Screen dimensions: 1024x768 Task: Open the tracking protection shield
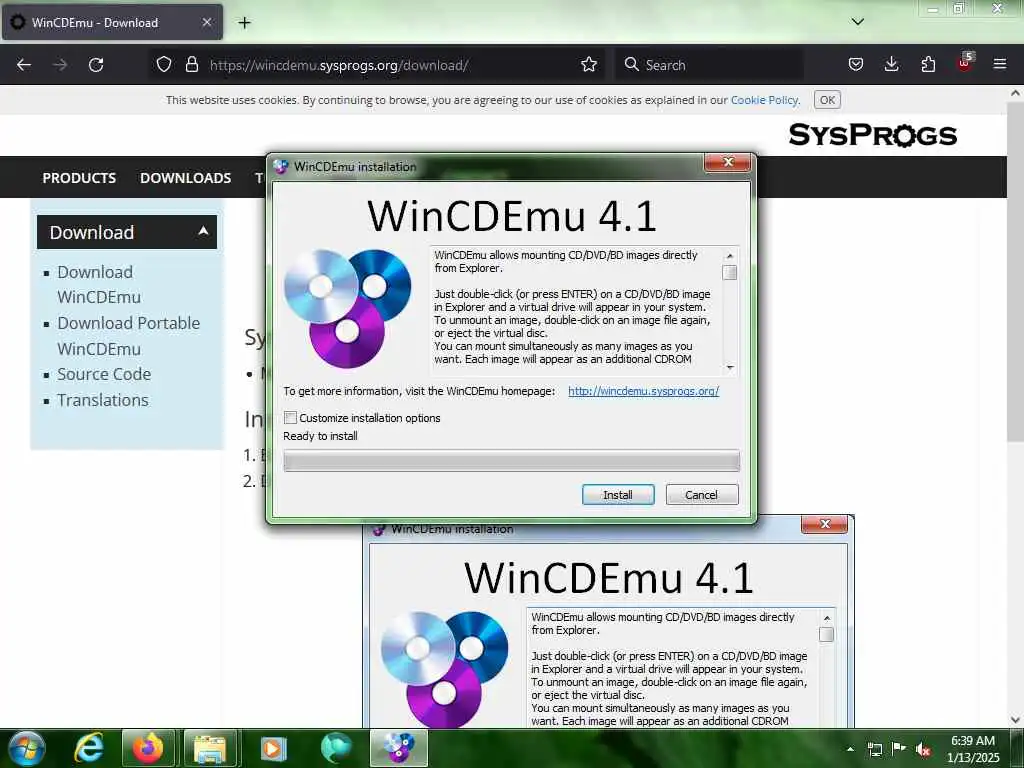click(164, 65)
